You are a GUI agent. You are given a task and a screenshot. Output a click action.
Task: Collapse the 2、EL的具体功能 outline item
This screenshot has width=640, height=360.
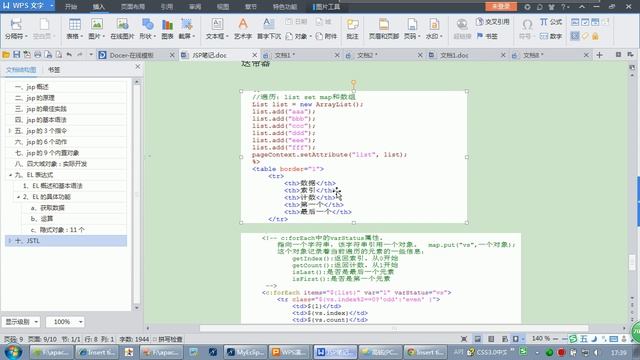click(18, 197)
